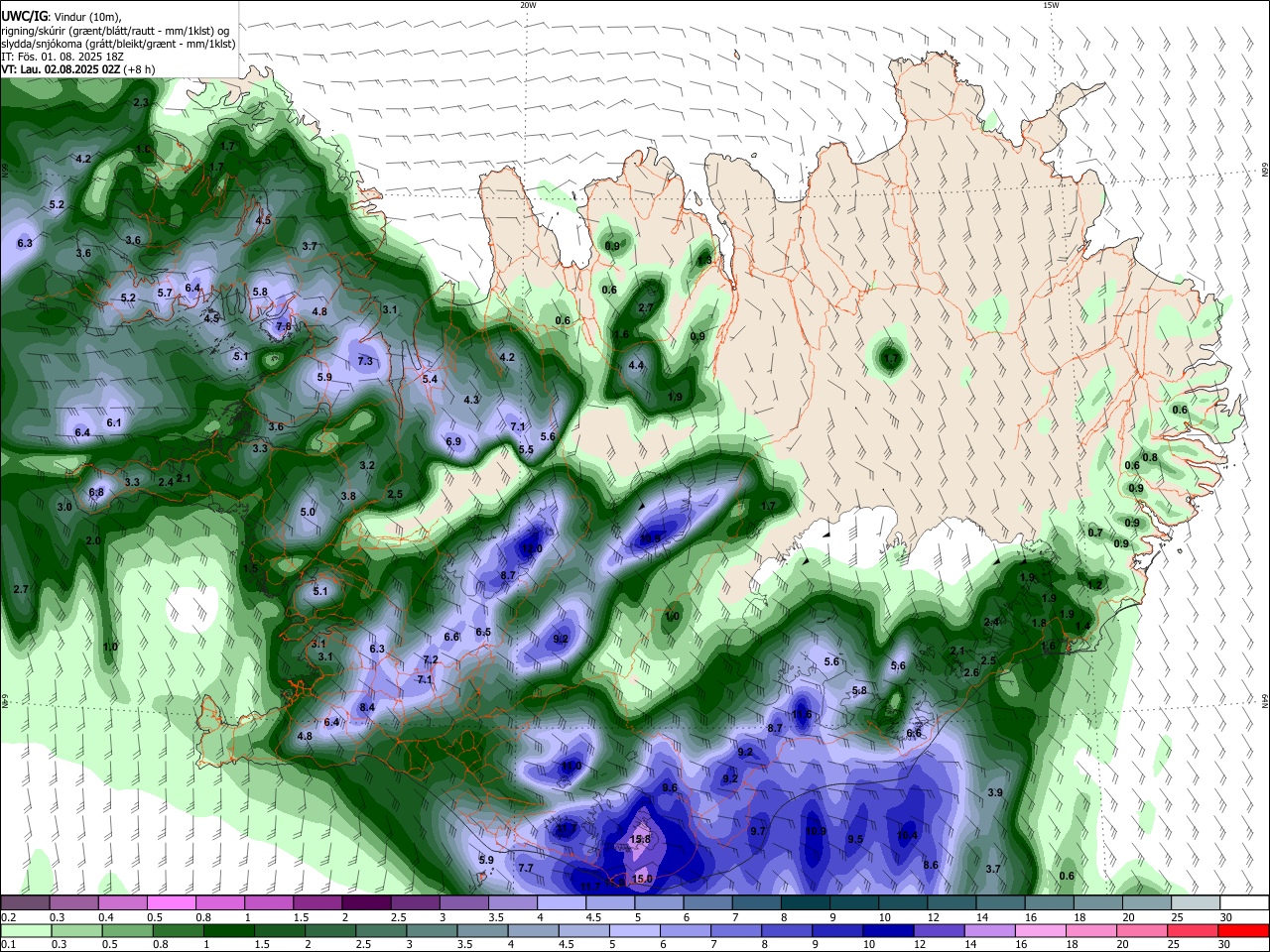The image size is (1270, 952).
Task: Click the 2.3 precipitation value
Action: coord(140,102)
